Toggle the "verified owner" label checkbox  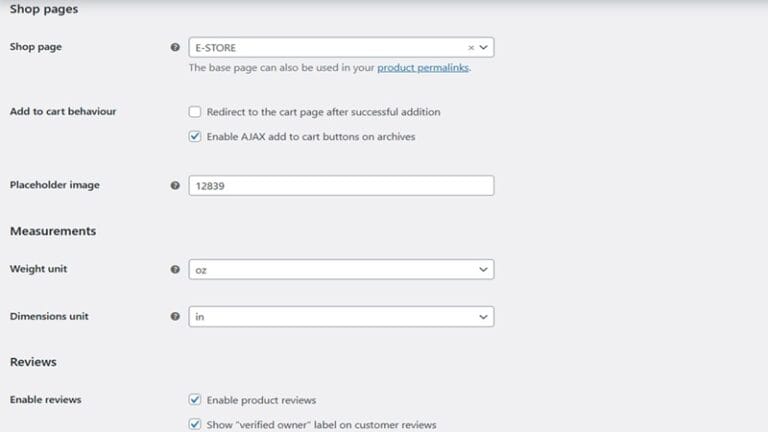[x=196, y=424]
